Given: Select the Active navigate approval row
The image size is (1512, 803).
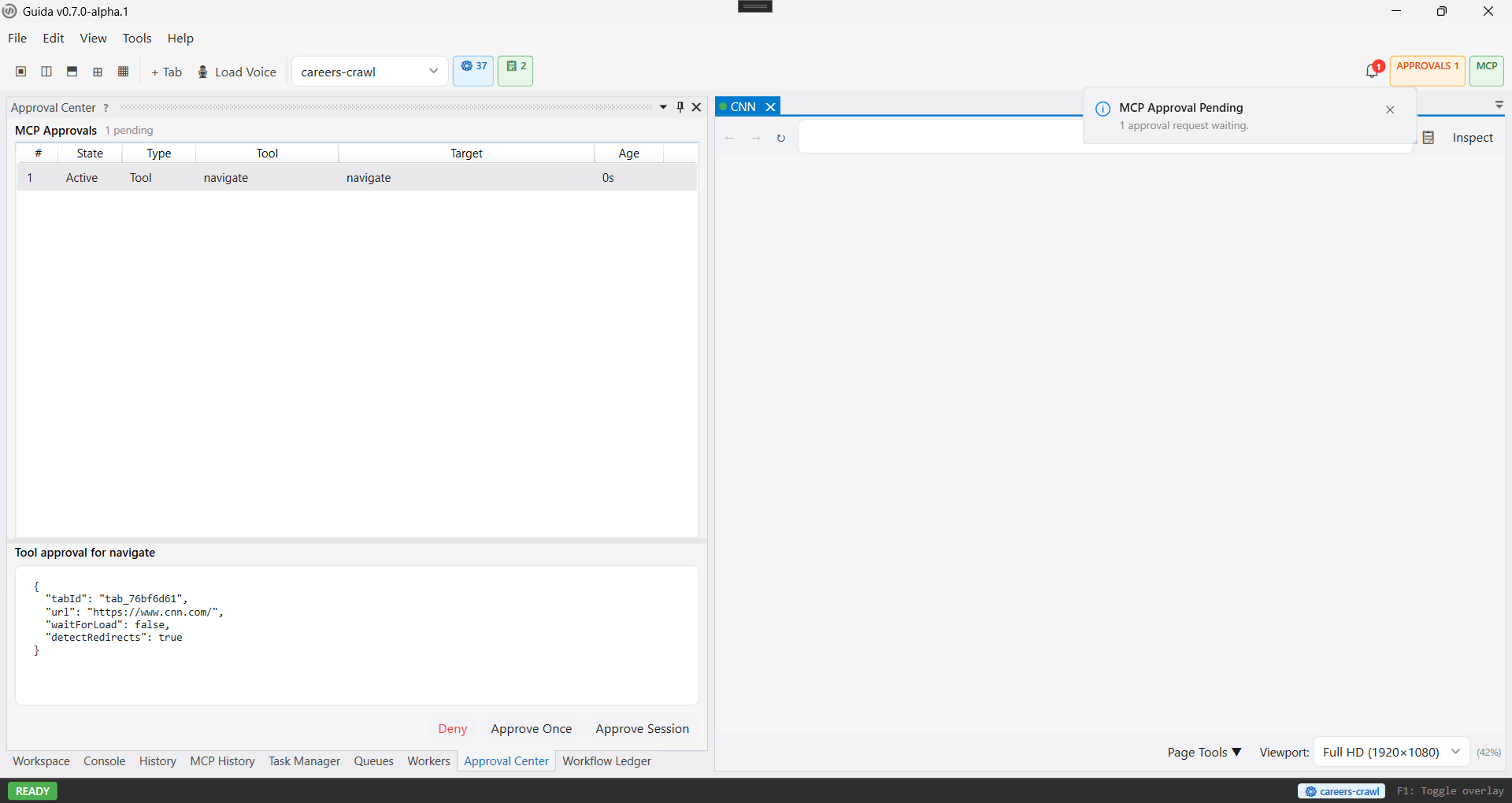Looking at the screenshot, I should [x=357, y=177].
